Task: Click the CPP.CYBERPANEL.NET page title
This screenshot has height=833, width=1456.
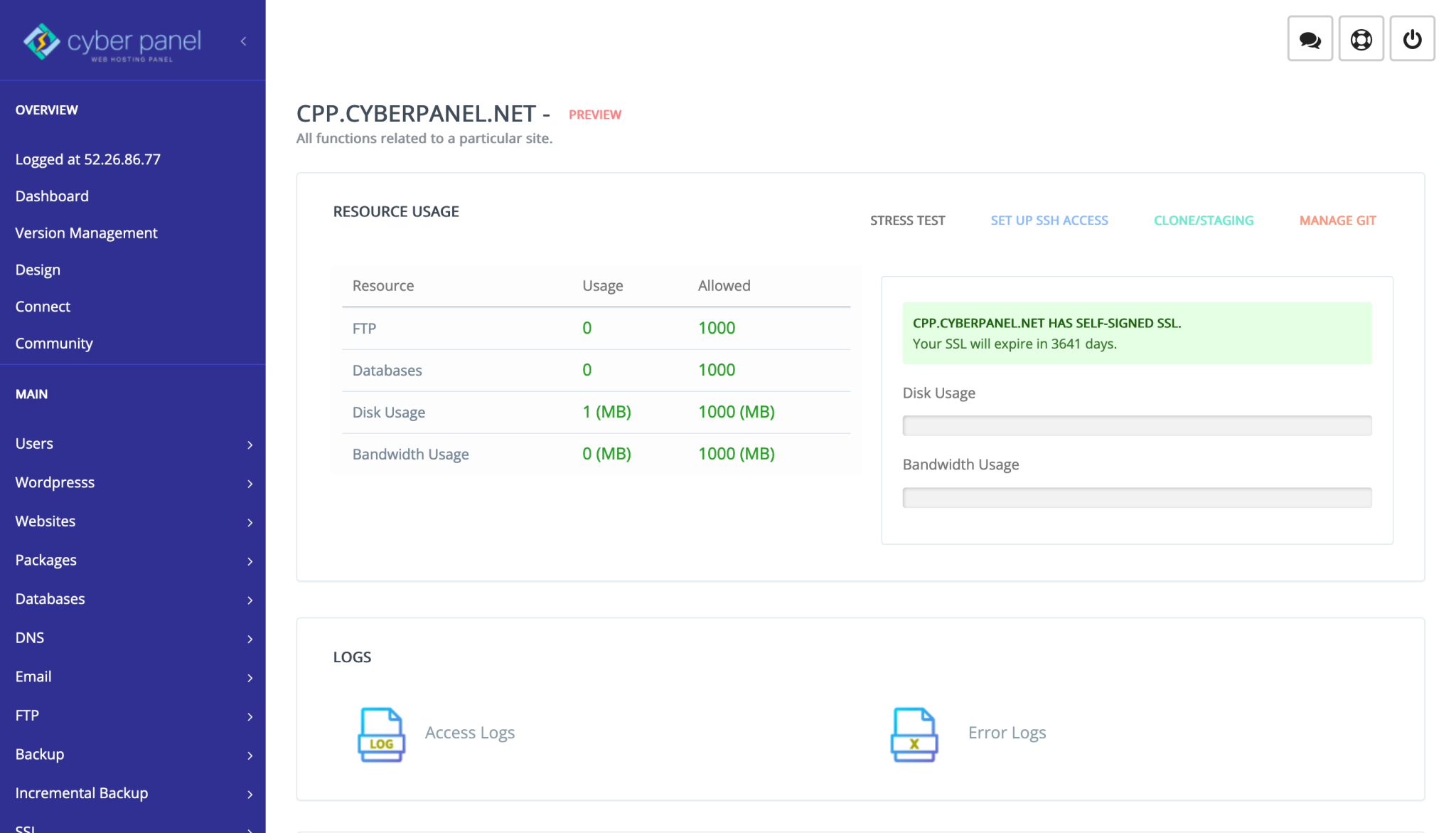Action: (x=423, y=114)
